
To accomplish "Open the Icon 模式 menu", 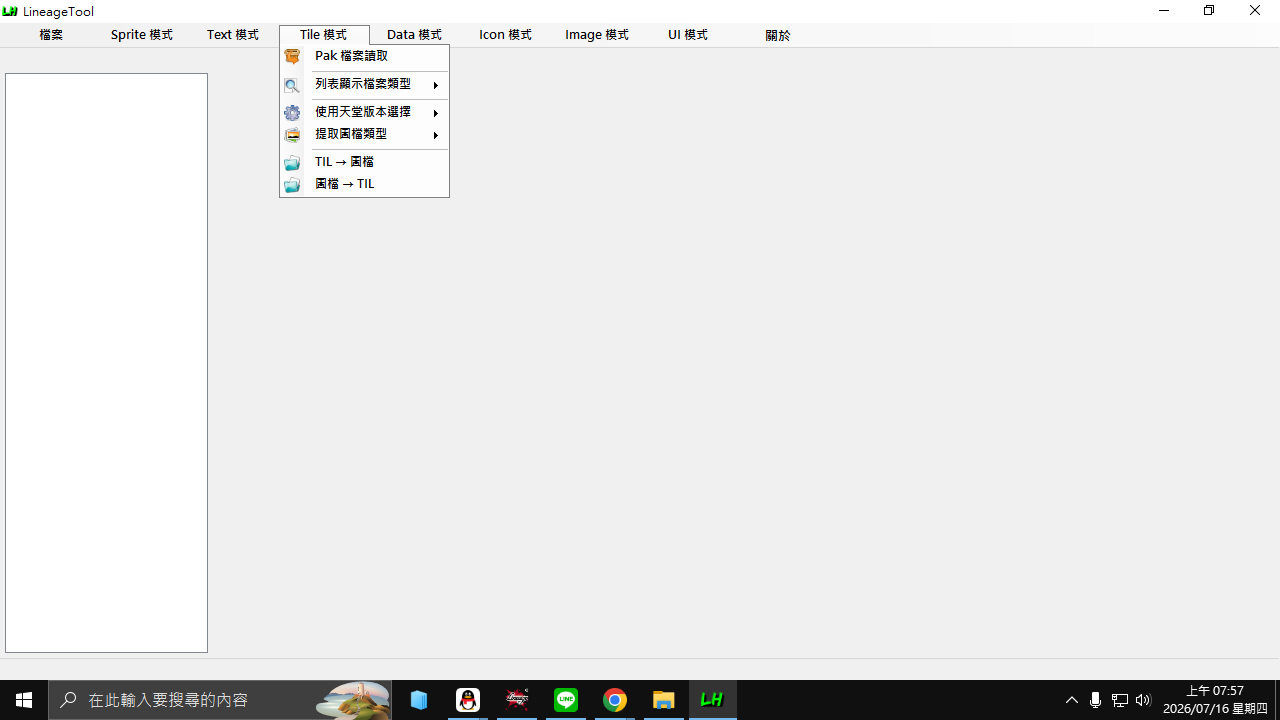I will pyautogui.click(x=505, y=35).
